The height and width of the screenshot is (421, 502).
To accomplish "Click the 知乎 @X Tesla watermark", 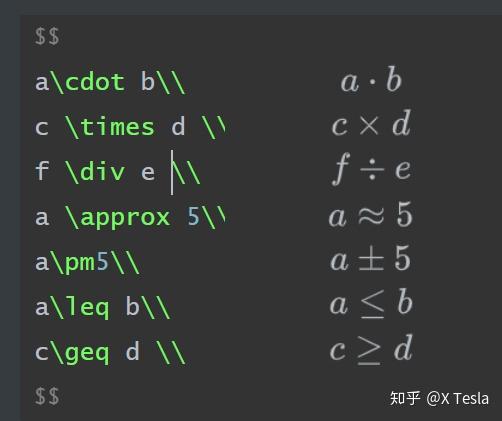I will pyautogui.click(x=439, y=398).
